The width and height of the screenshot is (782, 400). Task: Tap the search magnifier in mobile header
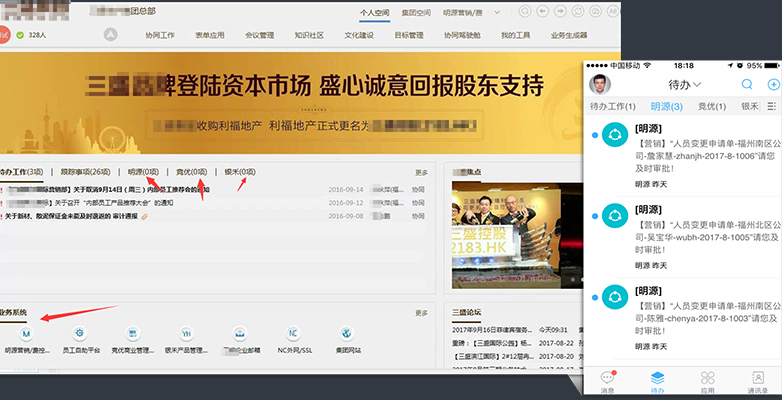coord(747,85)
